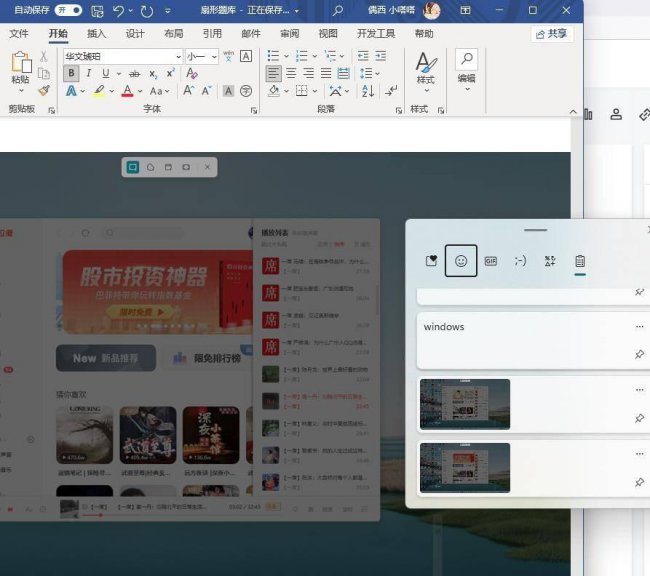Open the Font dialog launcher
The width and height of the screenshot is (650, 576).
pyautogui.click(x=254, y=110)
